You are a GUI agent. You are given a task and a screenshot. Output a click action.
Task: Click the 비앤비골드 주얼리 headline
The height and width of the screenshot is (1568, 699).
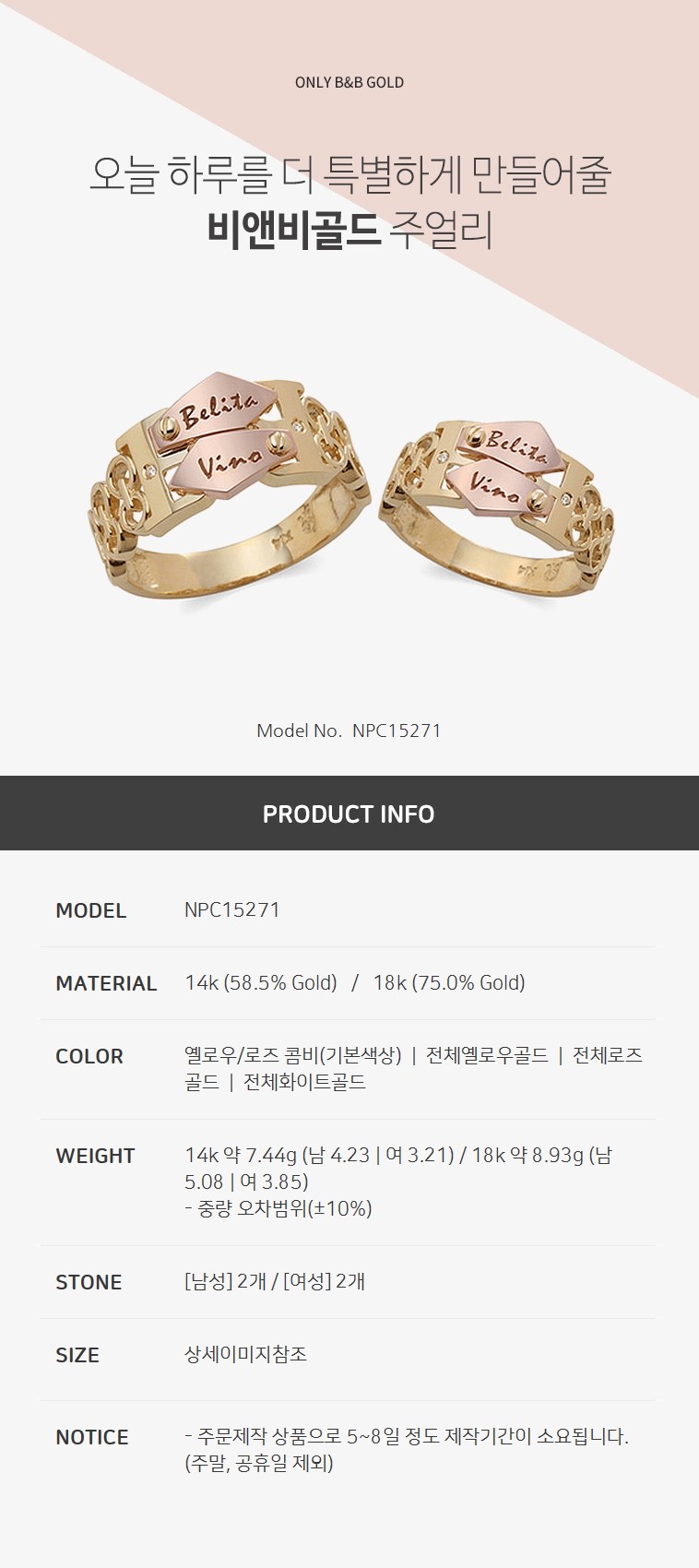coord(349,231)
